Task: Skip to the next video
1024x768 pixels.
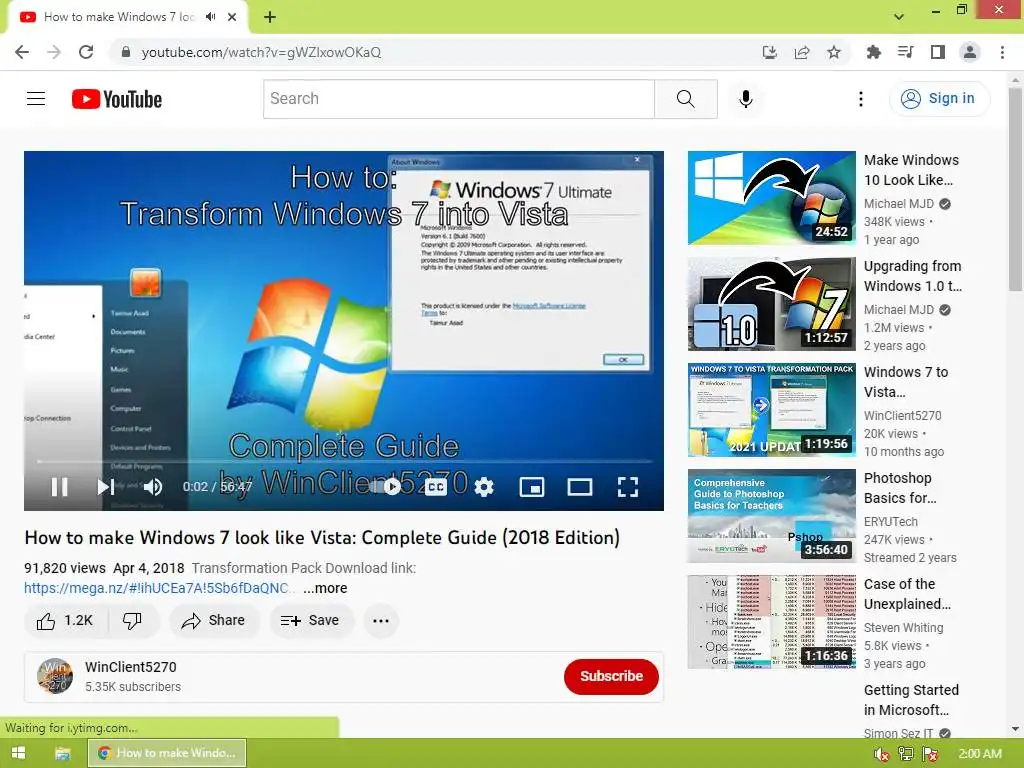Action: 105,487
